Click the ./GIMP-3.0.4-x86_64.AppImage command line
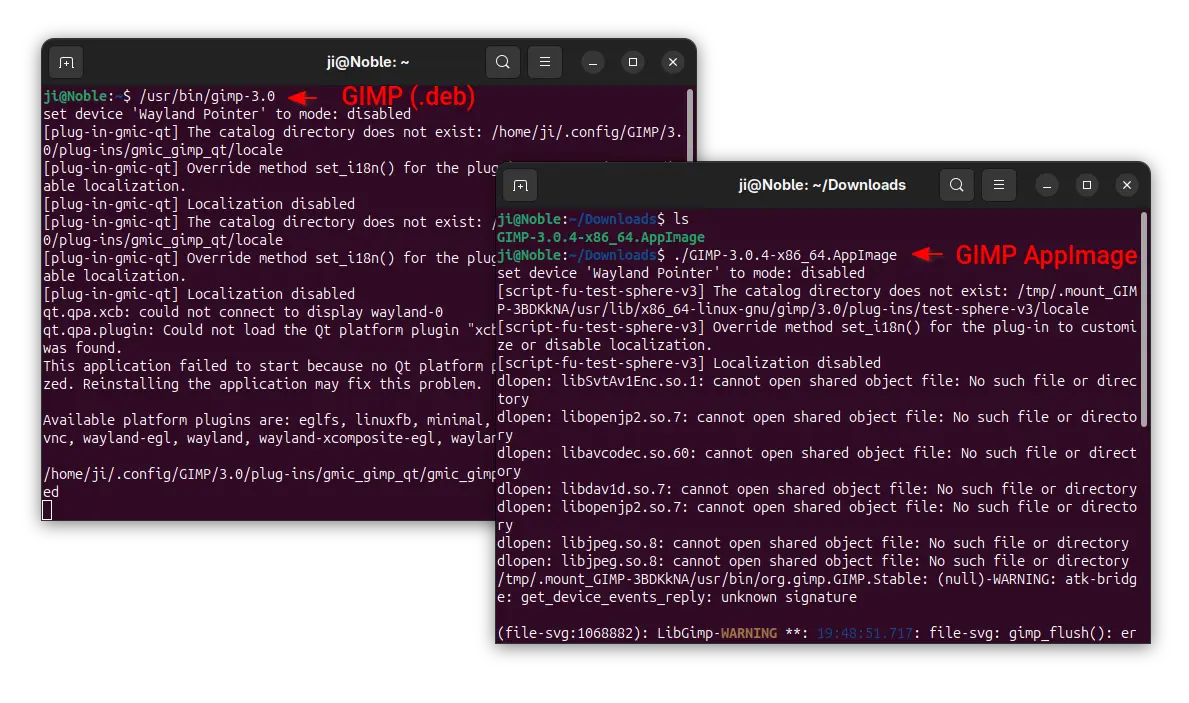The image size is (1189, 703). pyautogui.click(x=785, y=256)
